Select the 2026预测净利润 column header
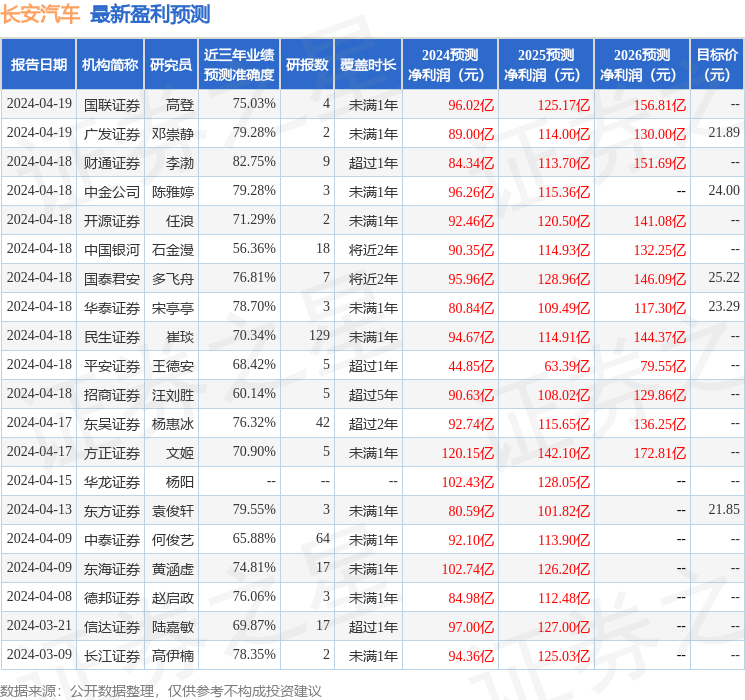 pyautogui.click(x=642, y=65)
